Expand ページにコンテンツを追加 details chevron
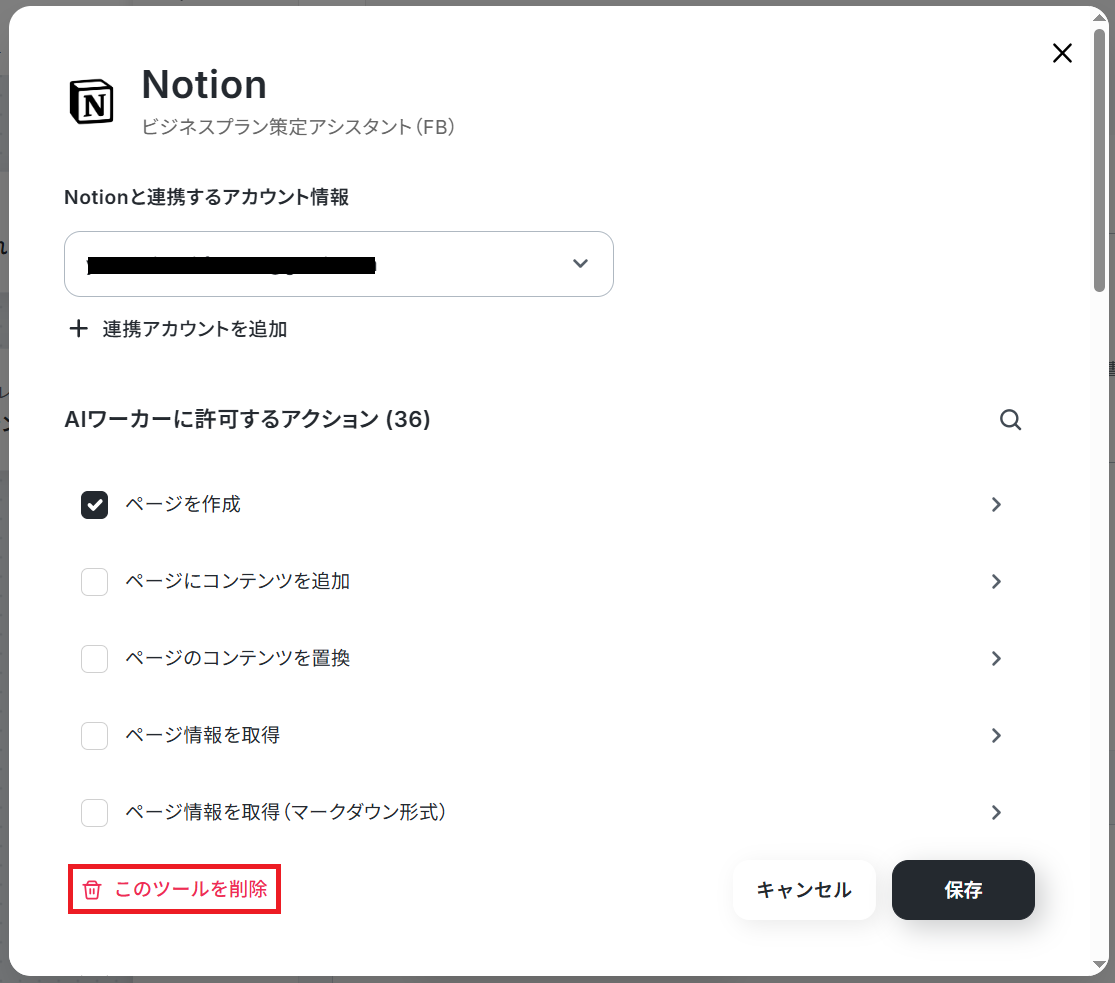The width and height of the screenshot is (1115, 983). pos(996,582)
